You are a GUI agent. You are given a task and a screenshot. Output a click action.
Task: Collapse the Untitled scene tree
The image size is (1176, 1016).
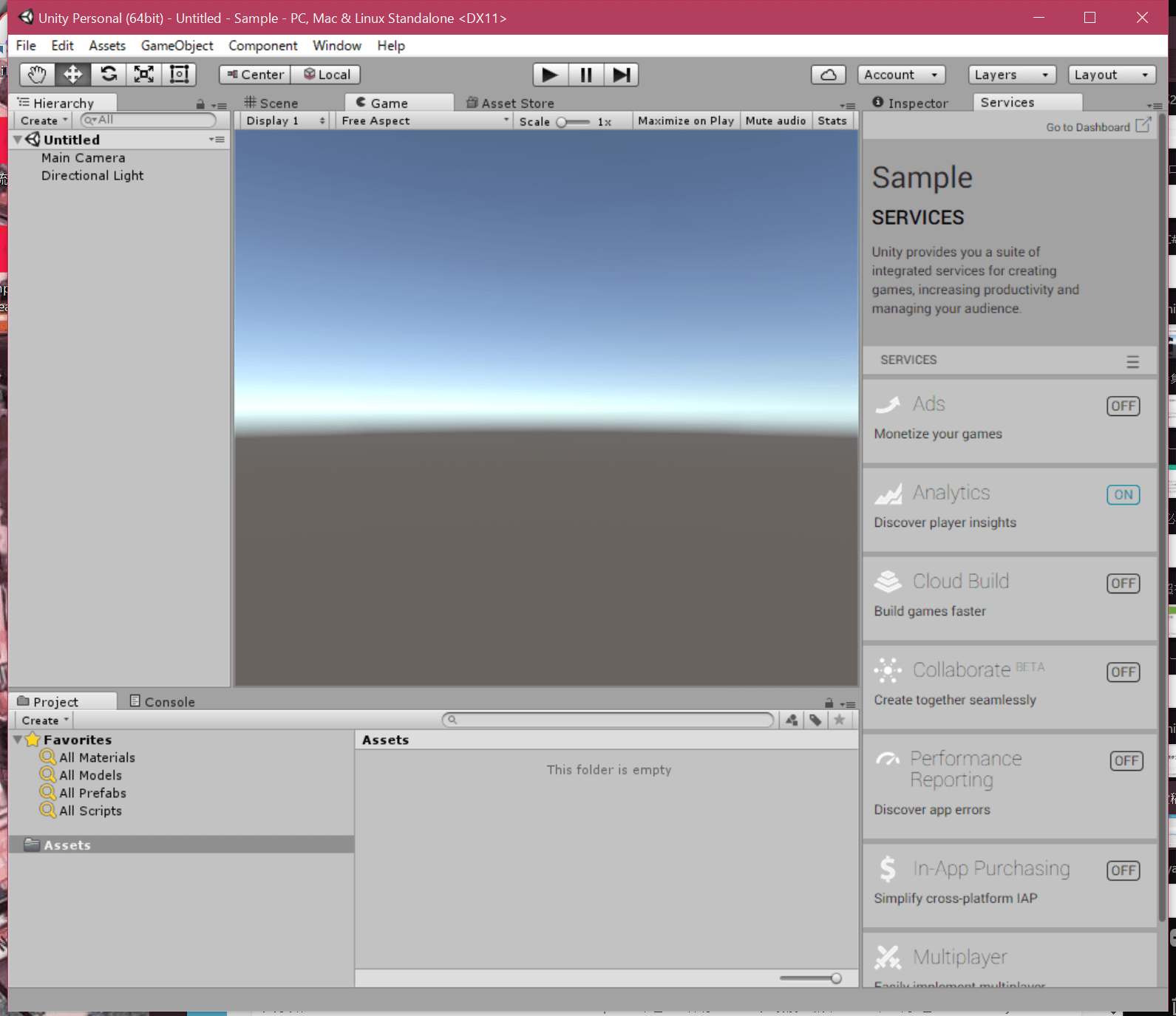(18, 139)
